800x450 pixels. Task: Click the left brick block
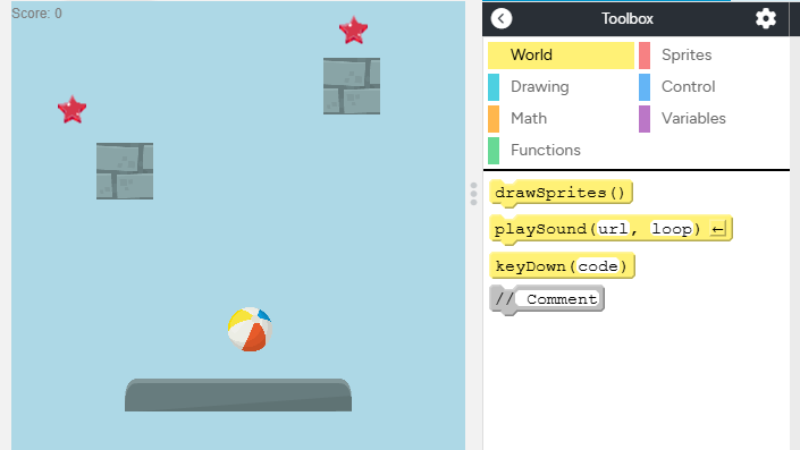(x=125, y=171)
